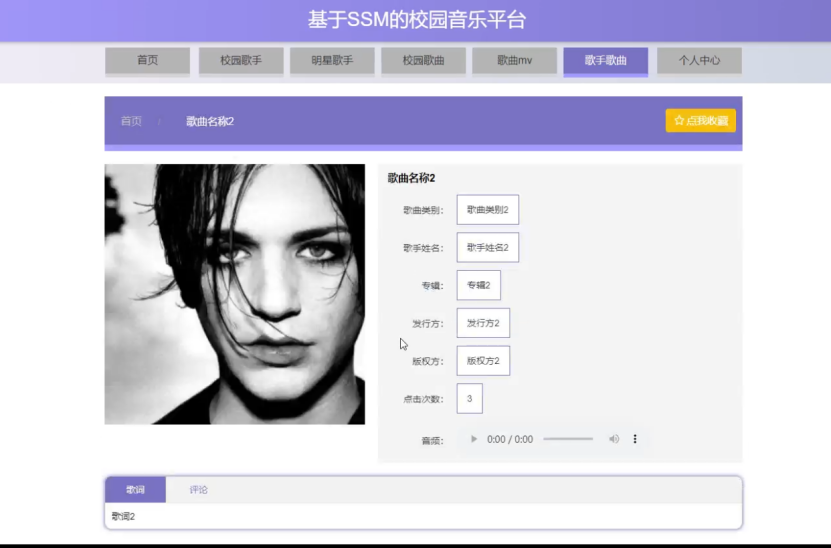Open the 校园歌曲 navigation tab
Viewport: 831px width, 548px height.
[x=423, y=60]
